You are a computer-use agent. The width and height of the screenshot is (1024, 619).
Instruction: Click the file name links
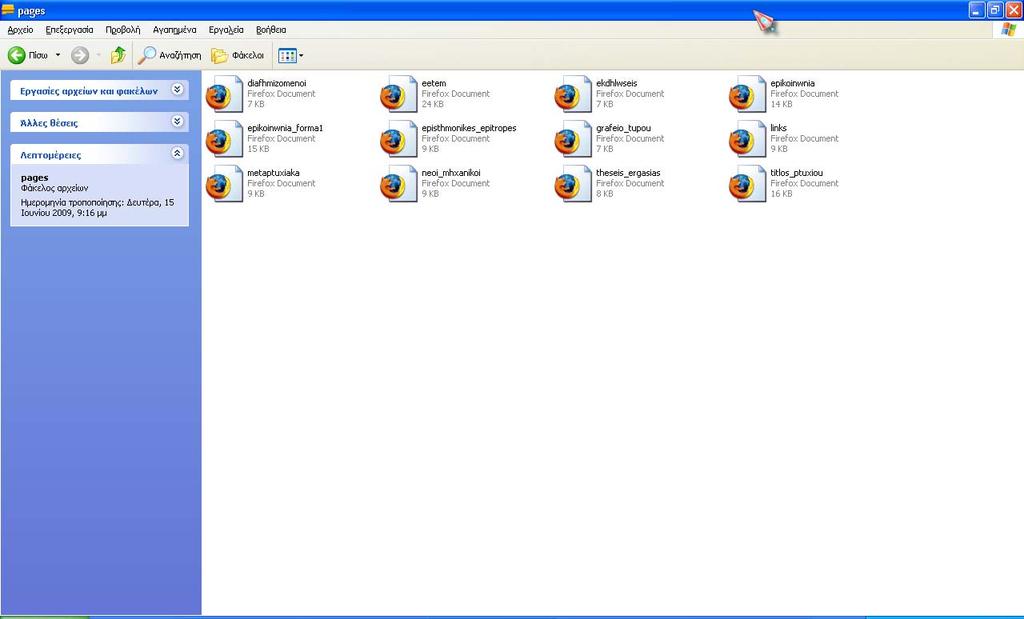[778, 128]
